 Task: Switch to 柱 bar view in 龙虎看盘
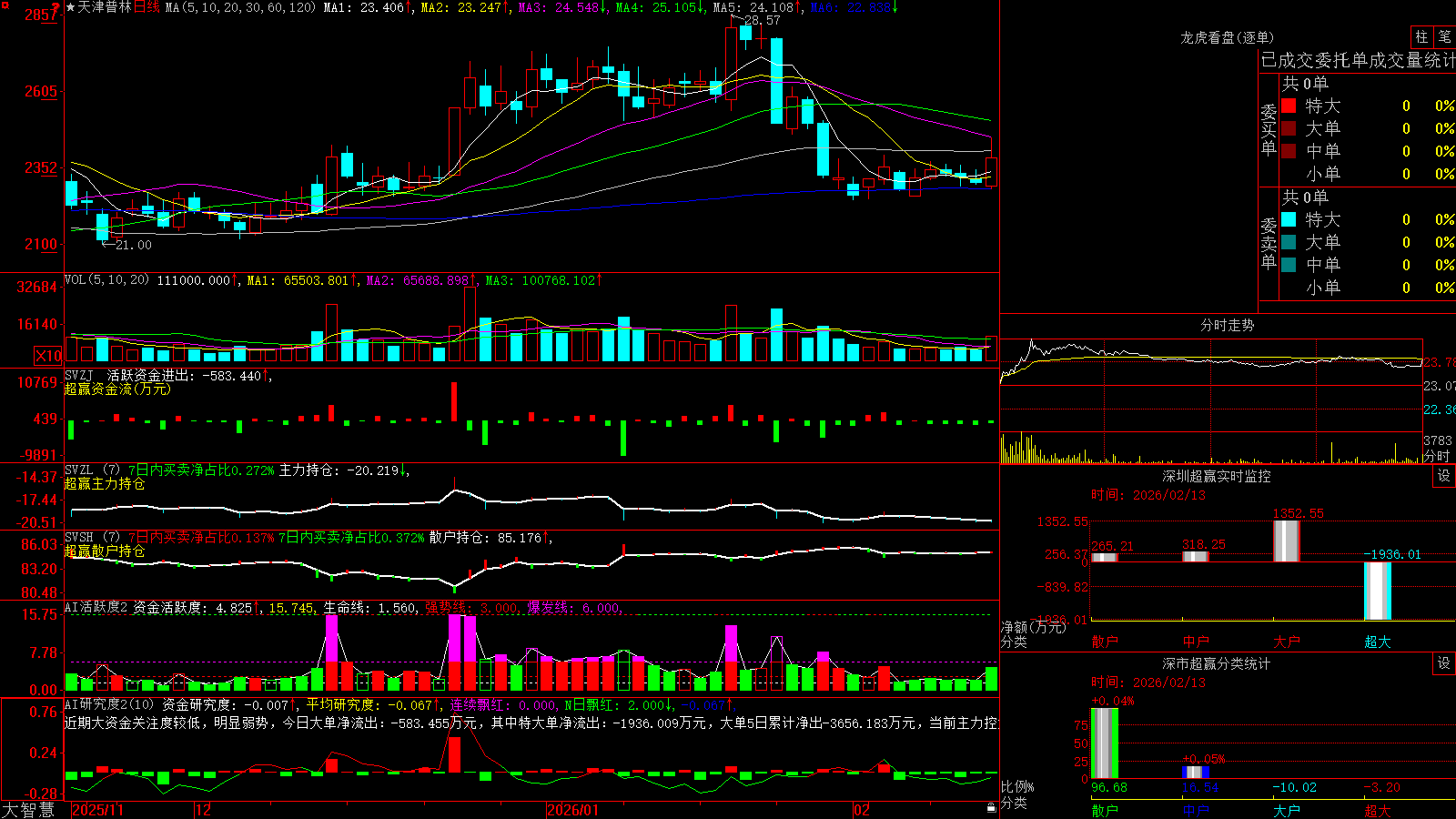coord(1421,36)
